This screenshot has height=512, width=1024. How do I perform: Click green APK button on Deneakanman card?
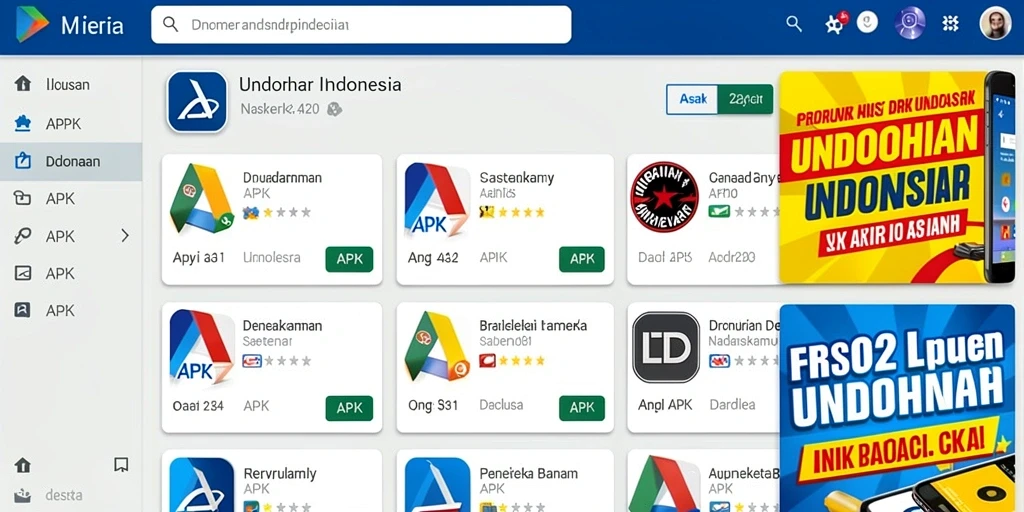[x=349, y=408]
